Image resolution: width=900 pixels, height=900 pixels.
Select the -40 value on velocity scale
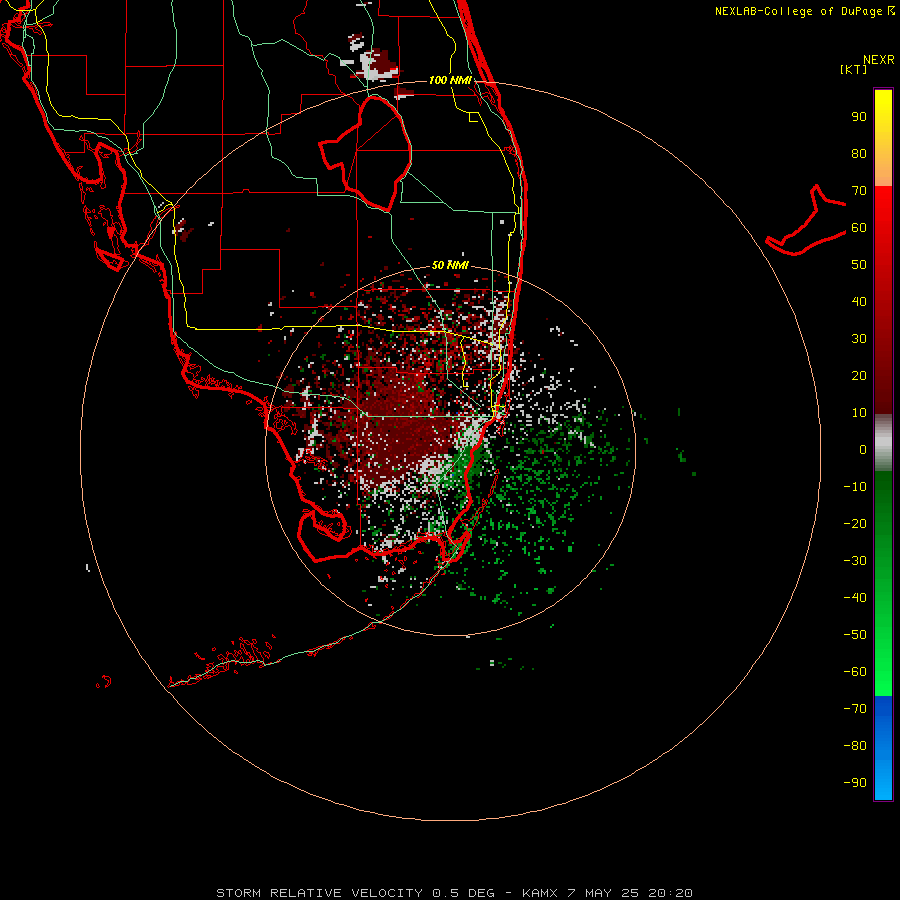[x=855, y=598]
